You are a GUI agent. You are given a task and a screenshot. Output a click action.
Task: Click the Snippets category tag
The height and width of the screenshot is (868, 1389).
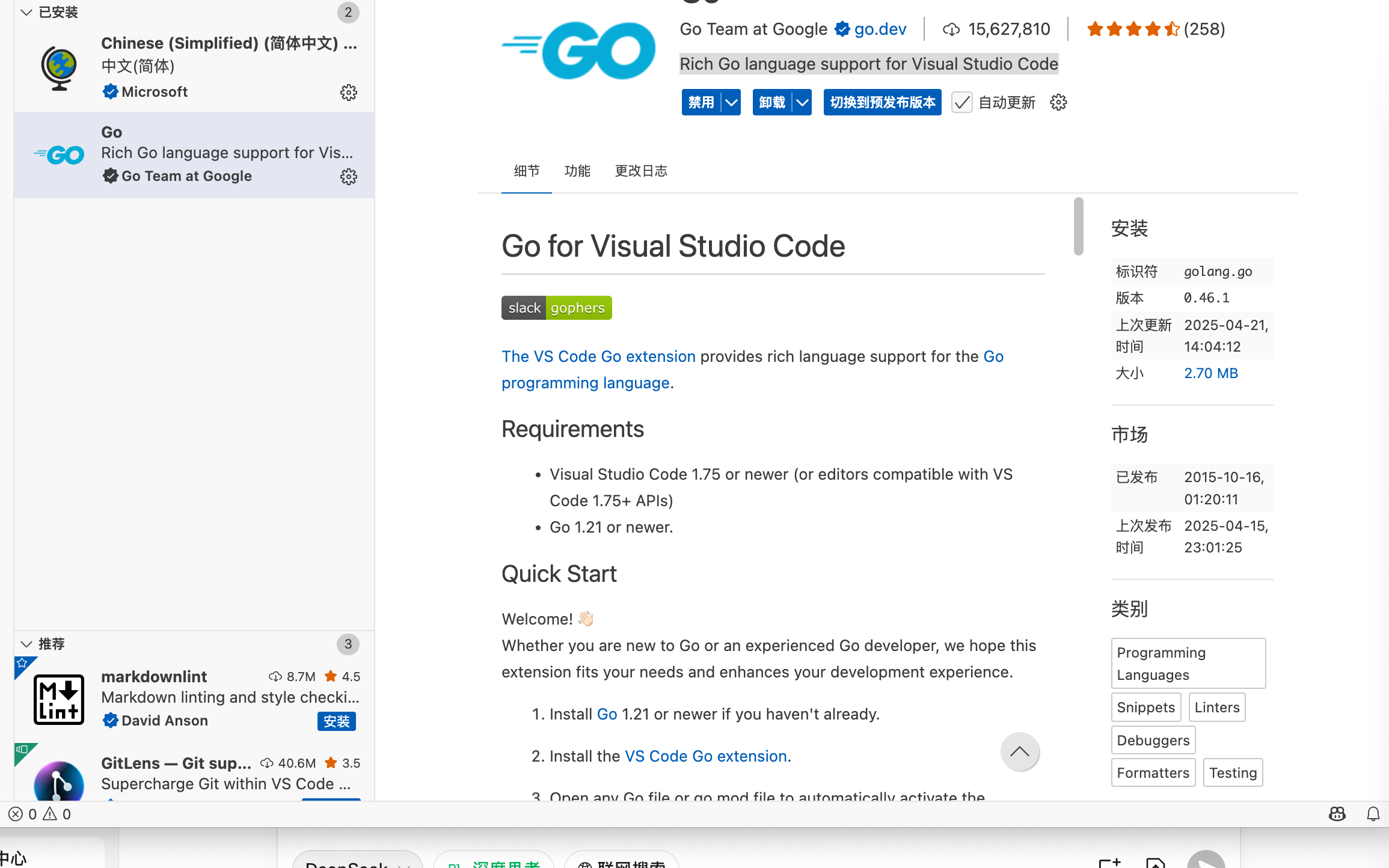(1146, 708)
